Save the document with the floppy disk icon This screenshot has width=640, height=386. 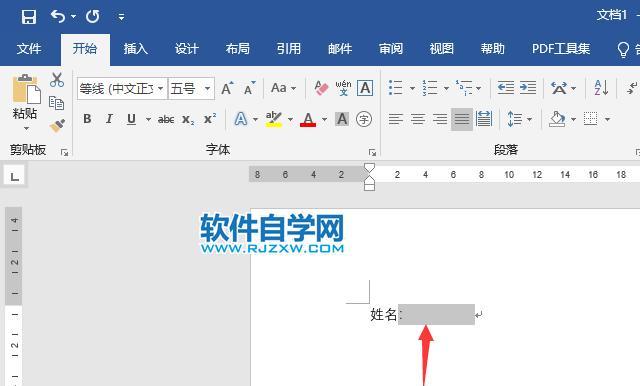tap(29, 17)
